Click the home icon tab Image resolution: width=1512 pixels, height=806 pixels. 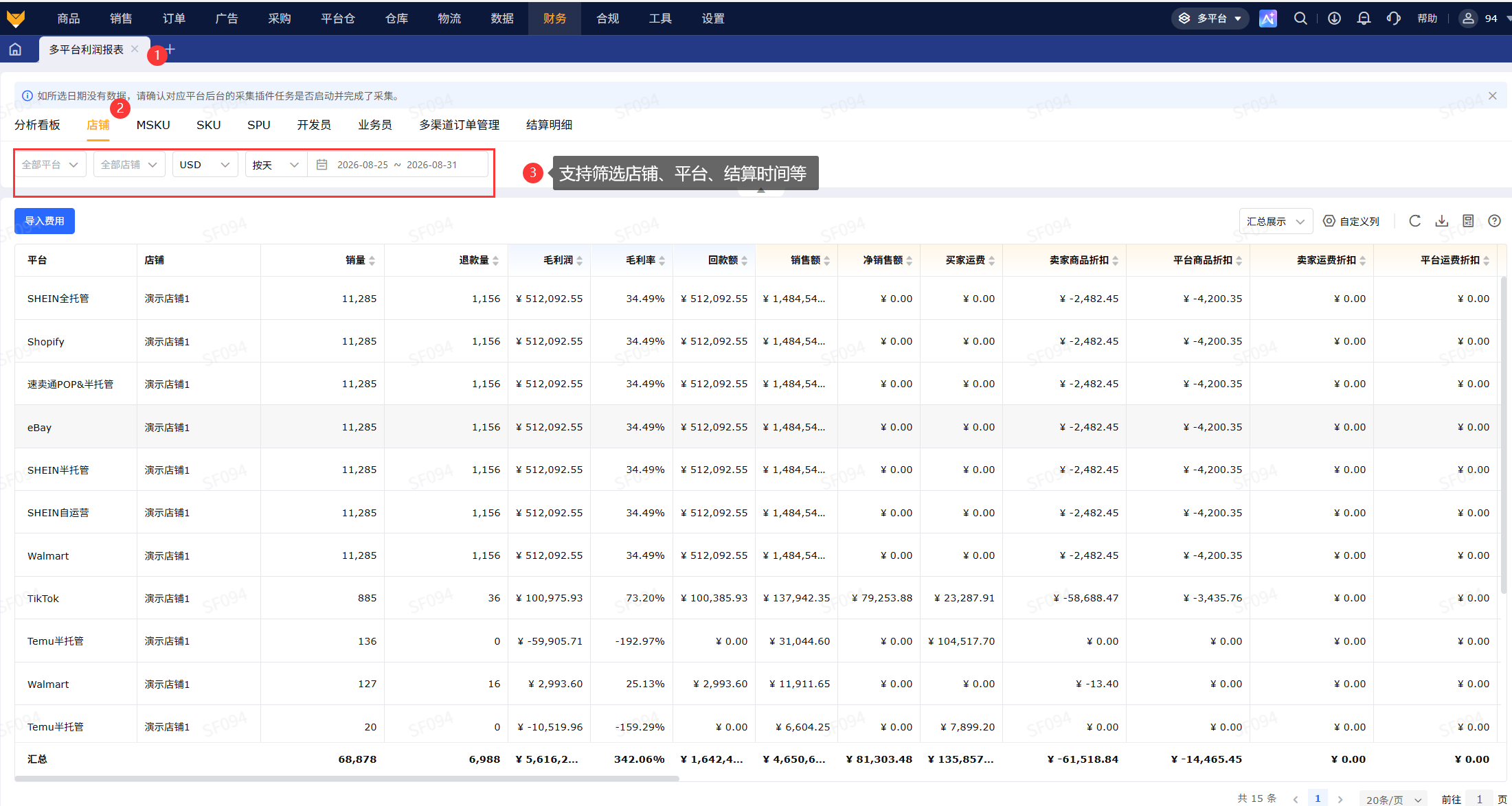point(15,49)
